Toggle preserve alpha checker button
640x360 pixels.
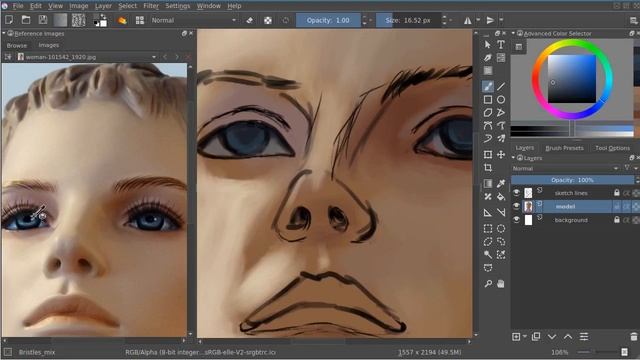point(268,20)
